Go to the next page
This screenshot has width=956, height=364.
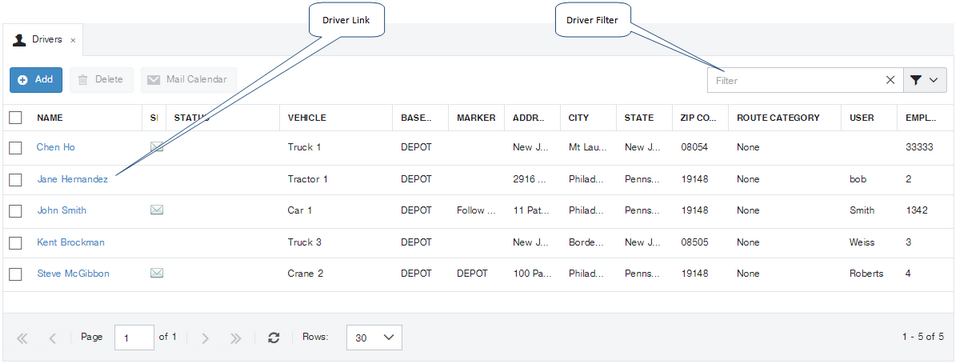click(x=205, y=338)
